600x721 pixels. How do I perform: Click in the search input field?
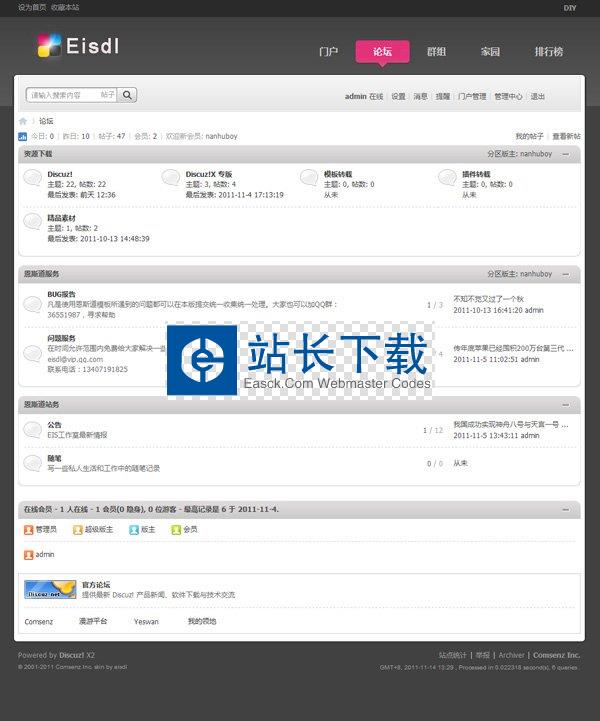(x=63, y=95)
